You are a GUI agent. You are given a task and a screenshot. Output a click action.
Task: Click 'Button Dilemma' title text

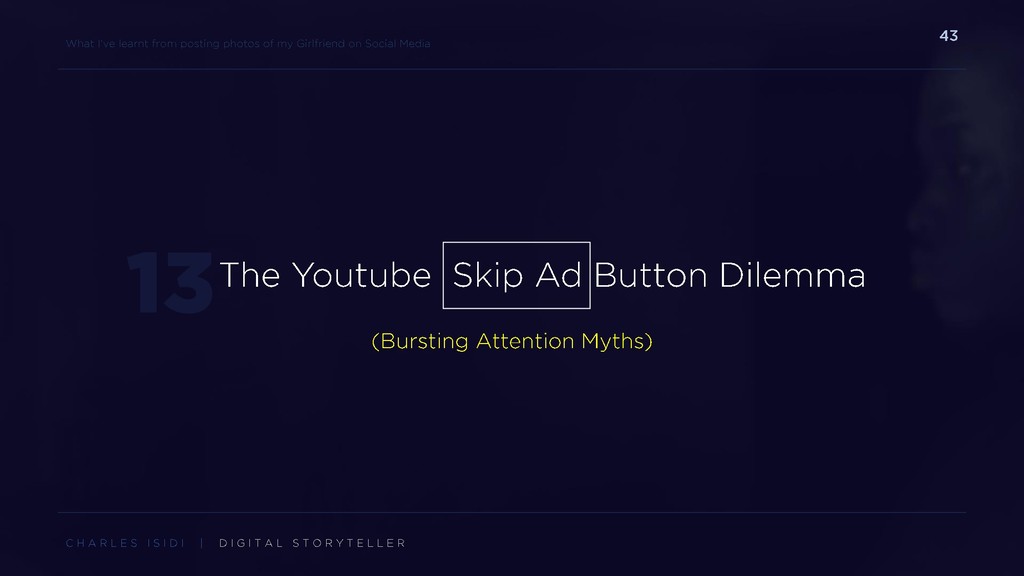point(729,275)
